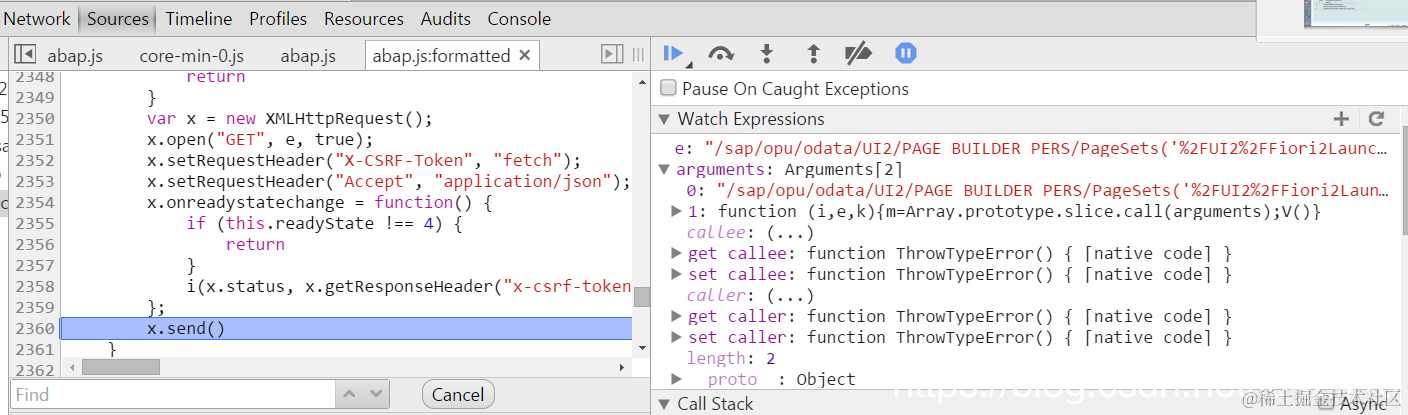1408x415 pixels.
Task: Open the Network panel tab
Action: [37, 18]
